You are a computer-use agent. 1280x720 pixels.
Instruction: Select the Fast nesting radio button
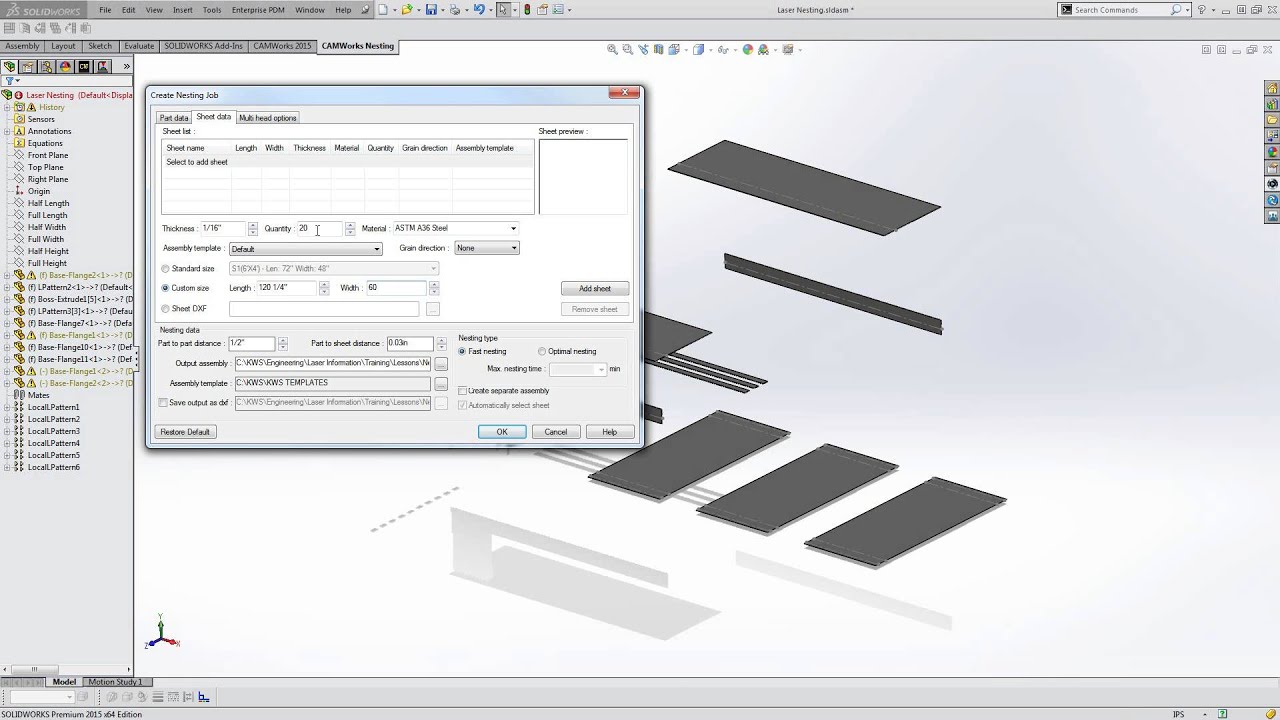tap(462, 351)
